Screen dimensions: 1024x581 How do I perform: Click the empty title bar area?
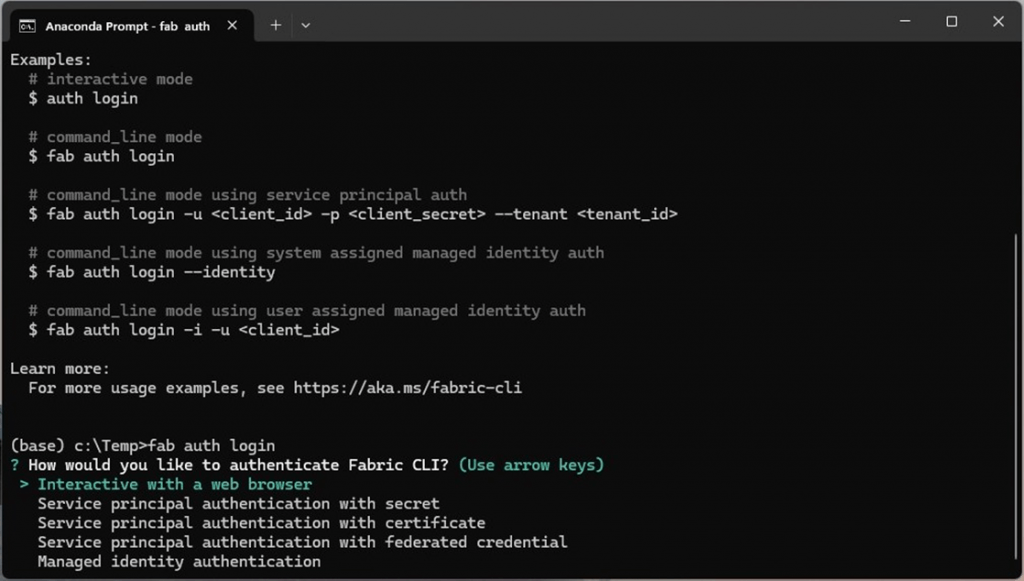click(600, 22)
